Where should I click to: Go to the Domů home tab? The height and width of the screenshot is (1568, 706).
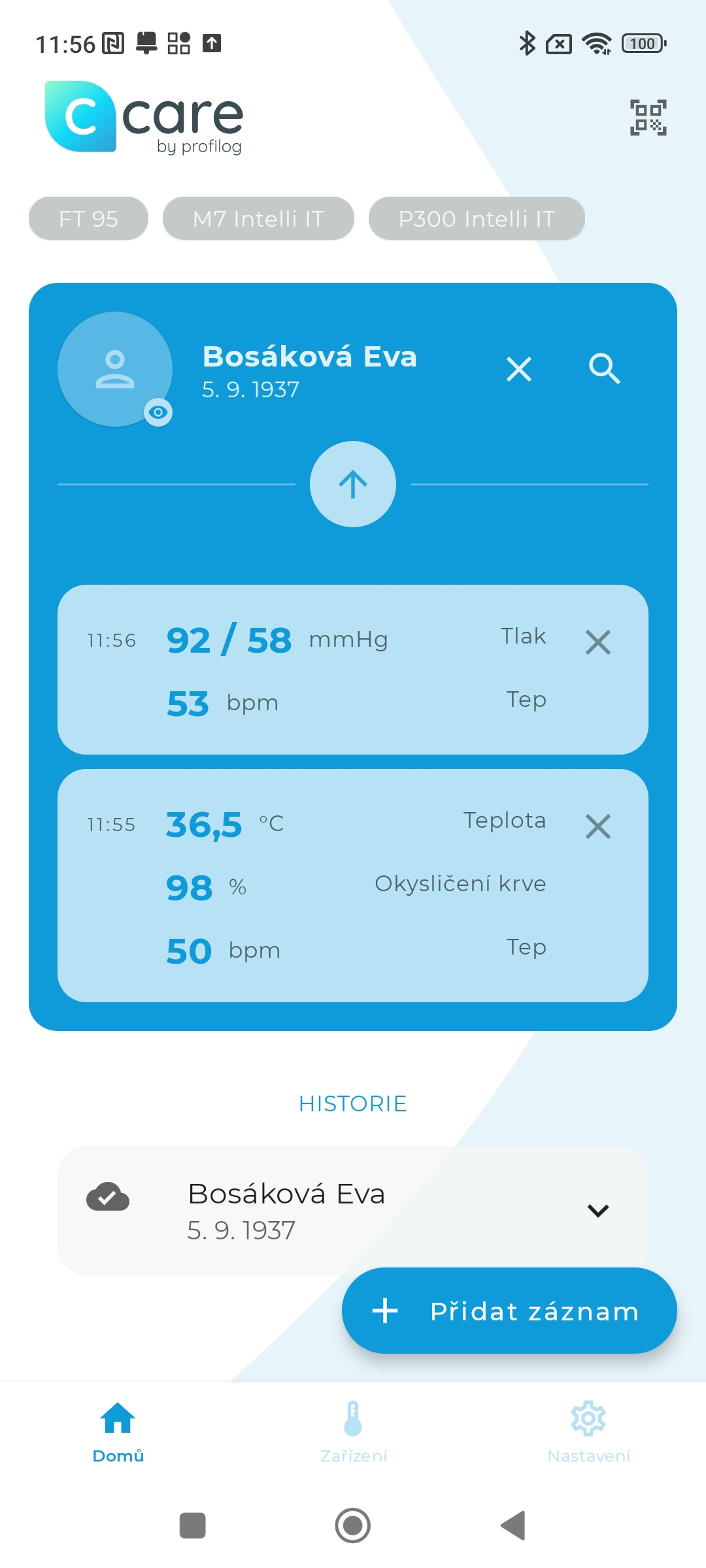(x=118, y=1431)
